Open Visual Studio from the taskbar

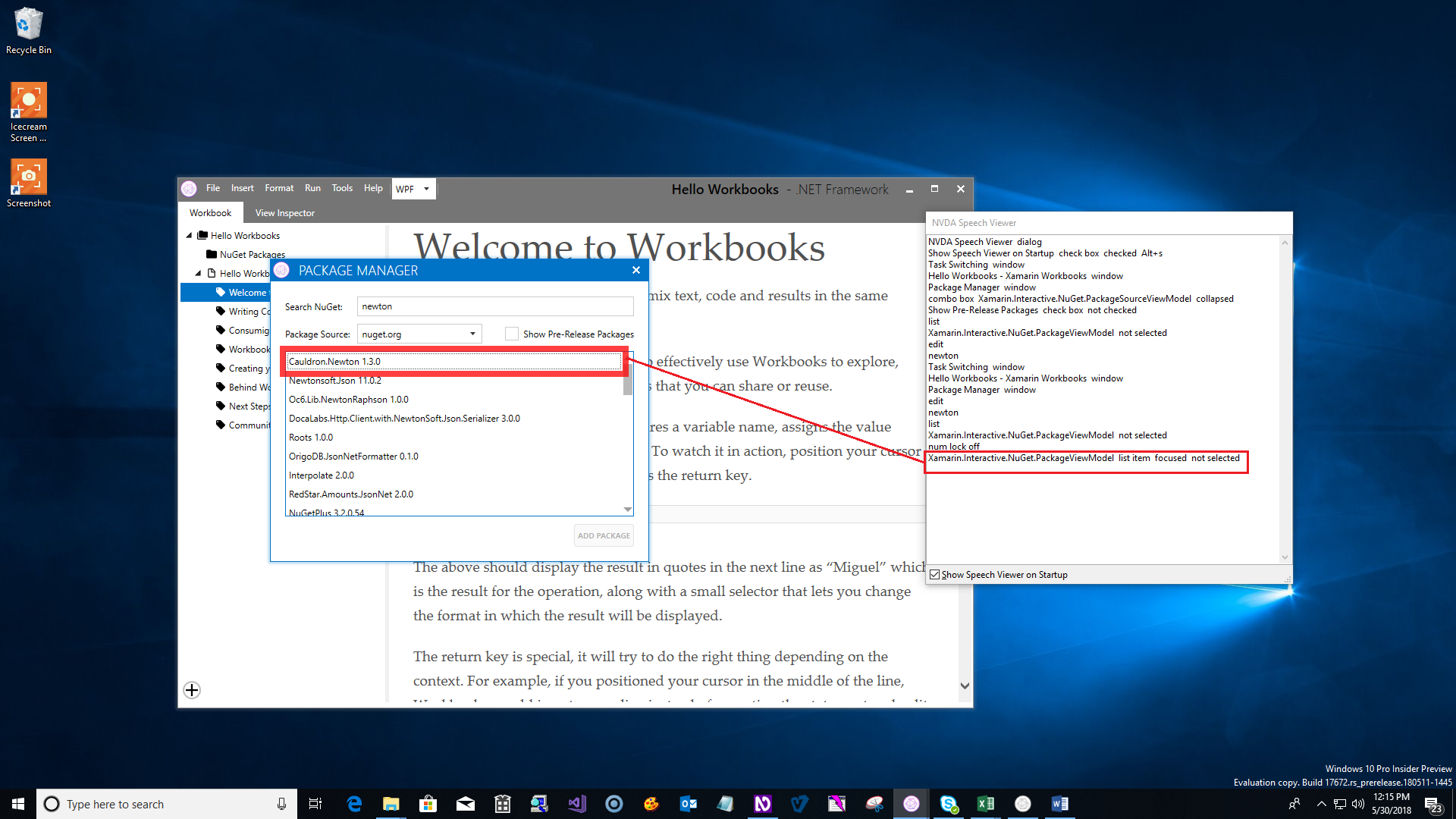click(577, 803)
